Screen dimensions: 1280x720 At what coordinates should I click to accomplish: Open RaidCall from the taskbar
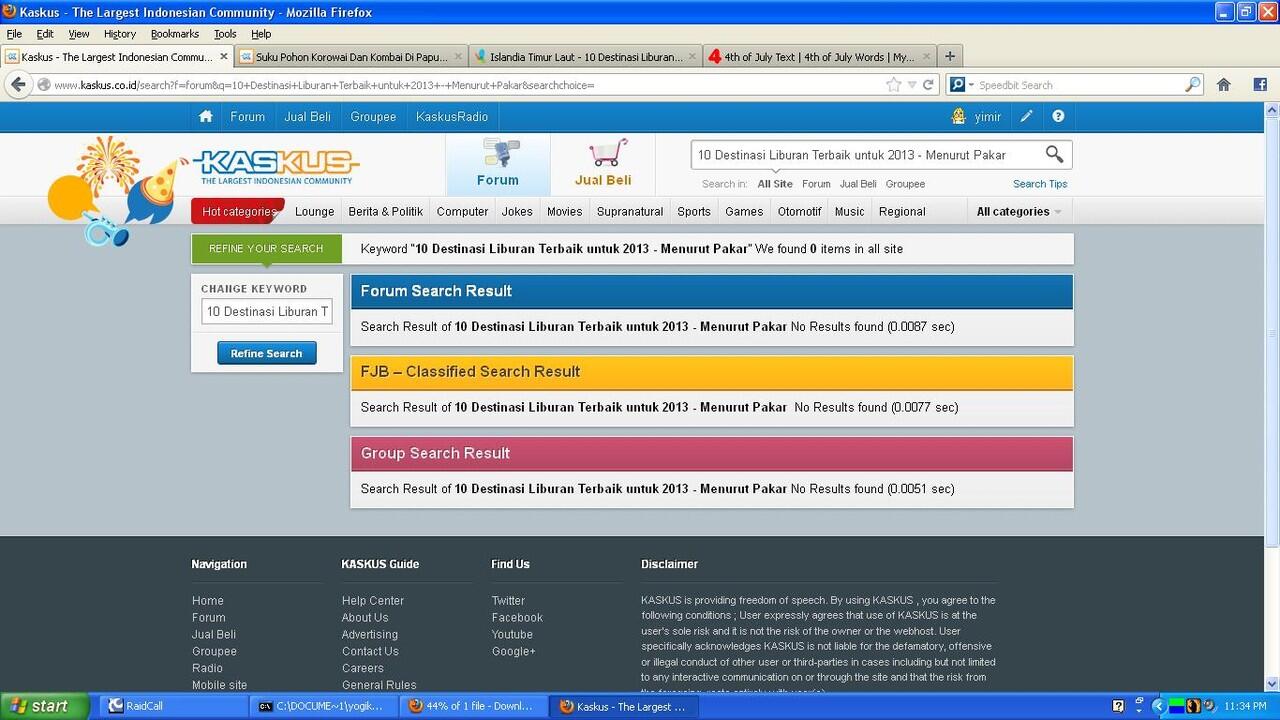click(172, 706)
